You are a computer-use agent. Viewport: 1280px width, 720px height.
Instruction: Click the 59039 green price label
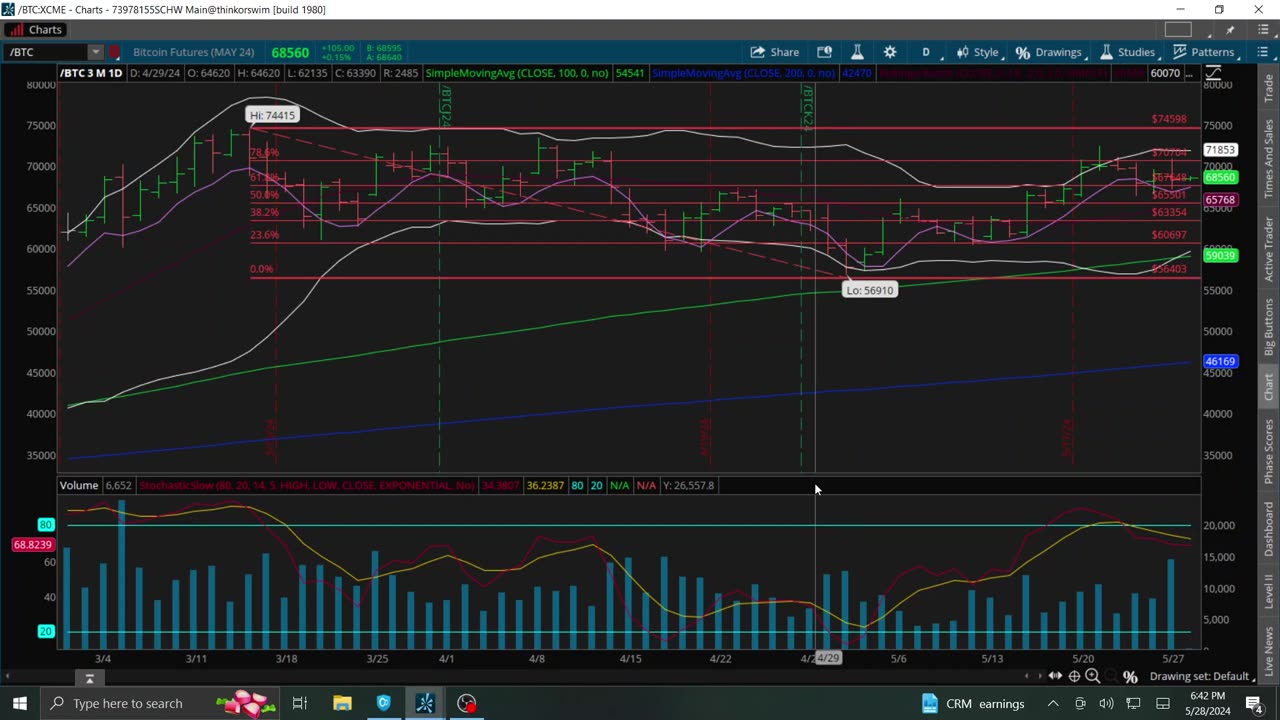point(1221,255)
